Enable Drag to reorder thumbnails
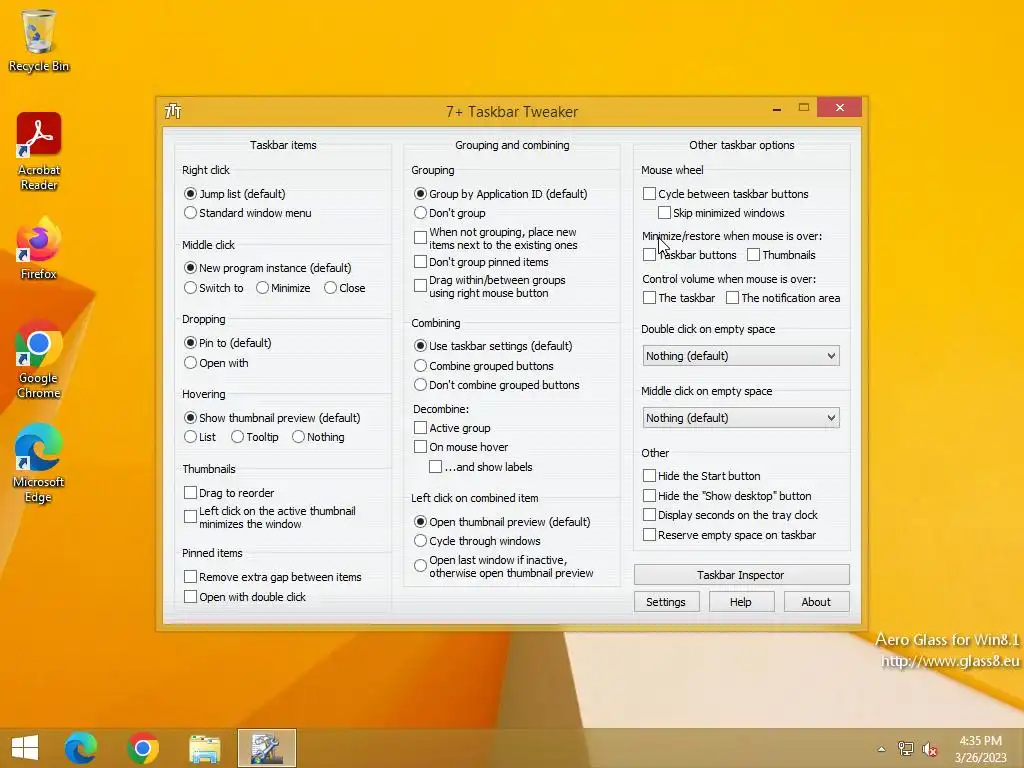This screenshot has width=1024, height=768. (229, 493)
